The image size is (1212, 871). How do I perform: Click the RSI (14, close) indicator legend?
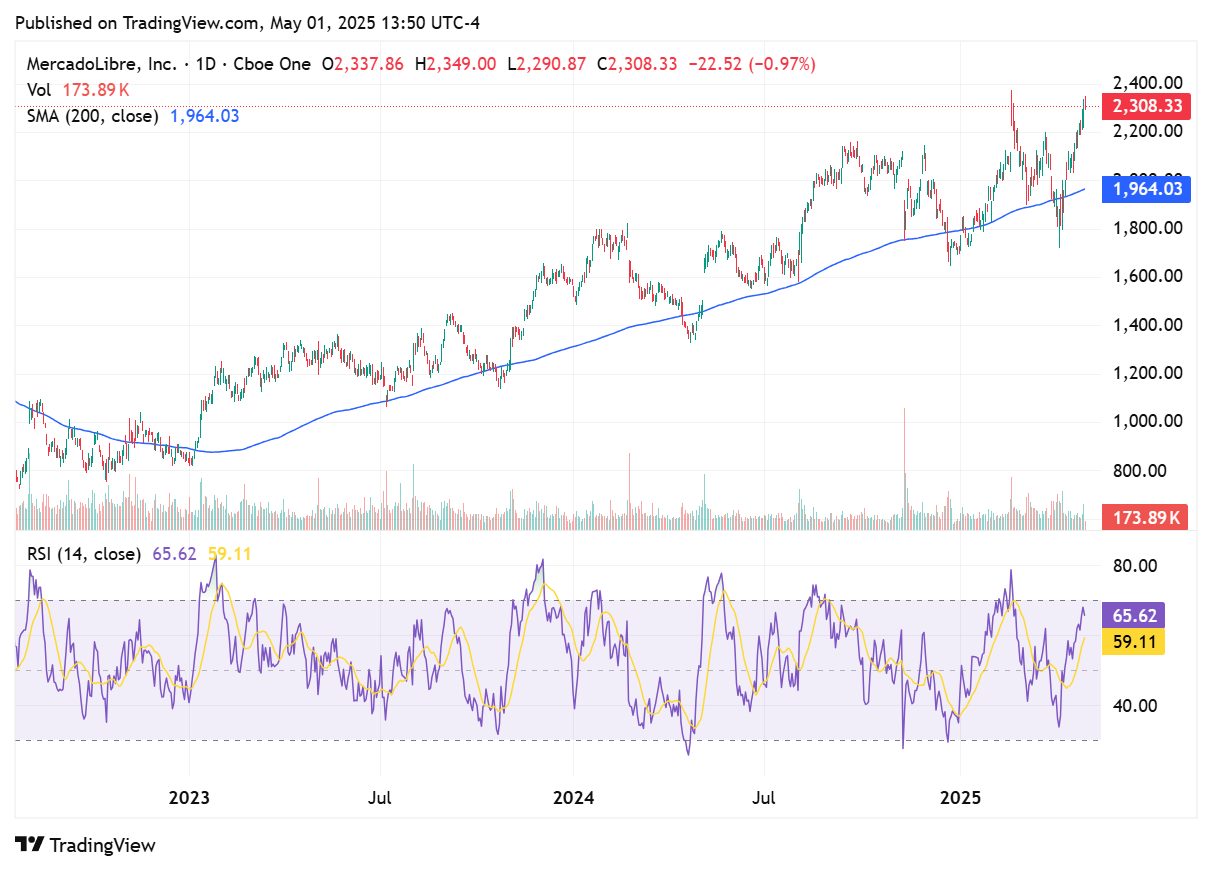[x=84, y=553]
